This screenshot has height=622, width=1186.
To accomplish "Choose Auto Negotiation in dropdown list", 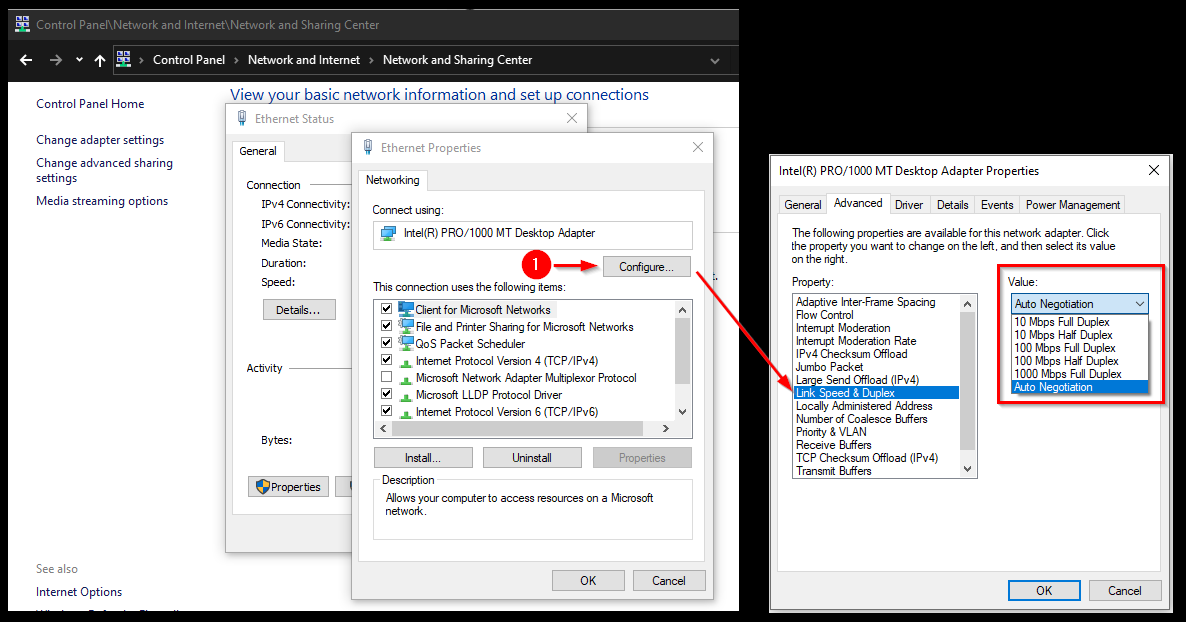I will coord(1080,387).
